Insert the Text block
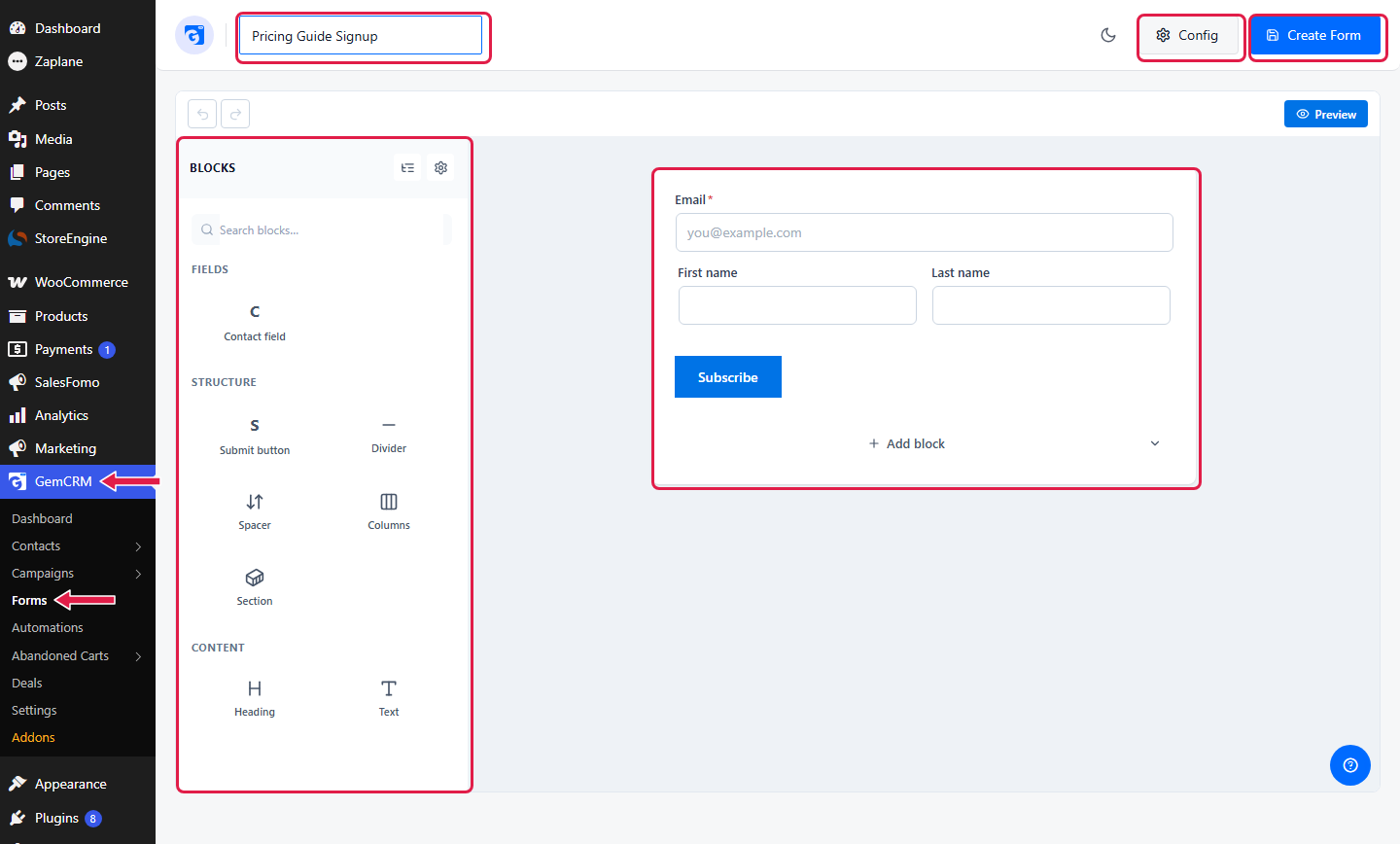 click(389, 699)
